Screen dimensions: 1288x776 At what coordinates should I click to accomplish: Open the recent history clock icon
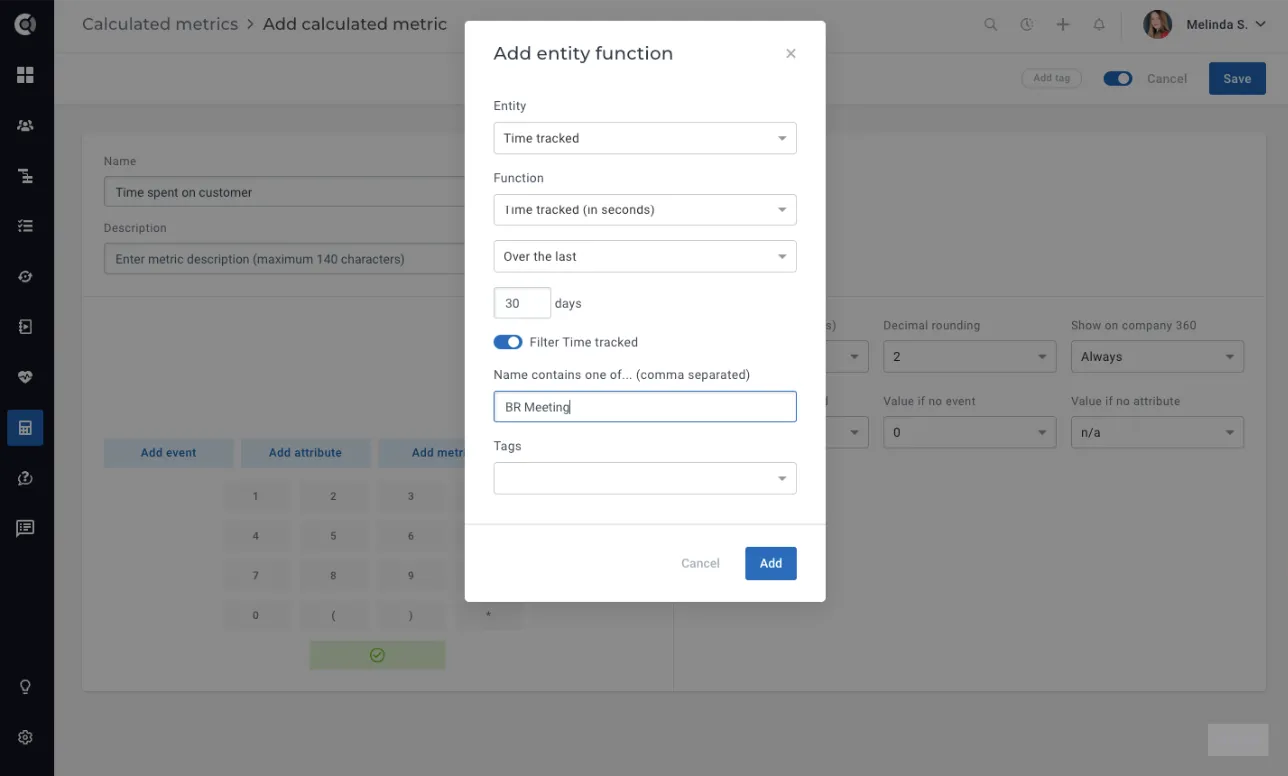click(x=1027, y=24)
